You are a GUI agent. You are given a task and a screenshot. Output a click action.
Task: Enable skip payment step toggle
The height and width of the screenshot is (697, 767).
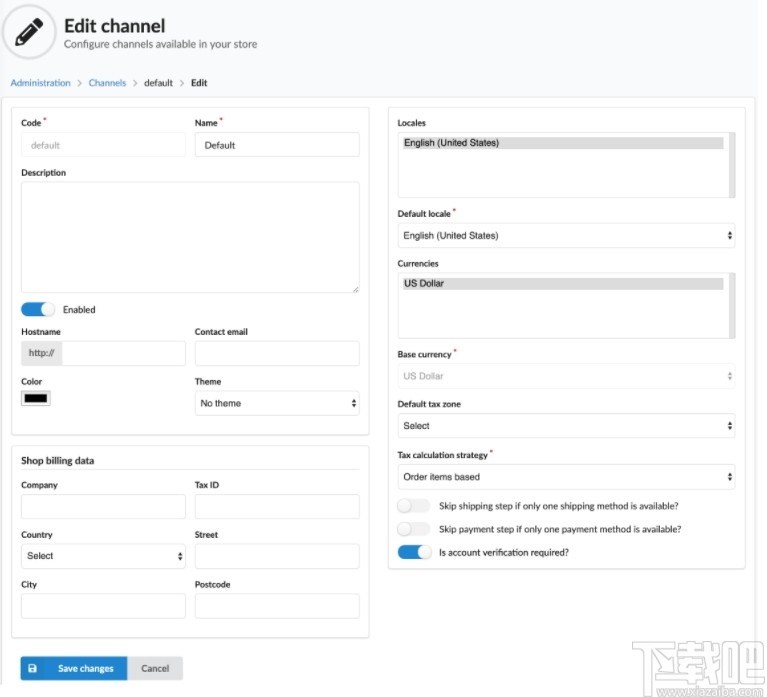pos(414,529)
